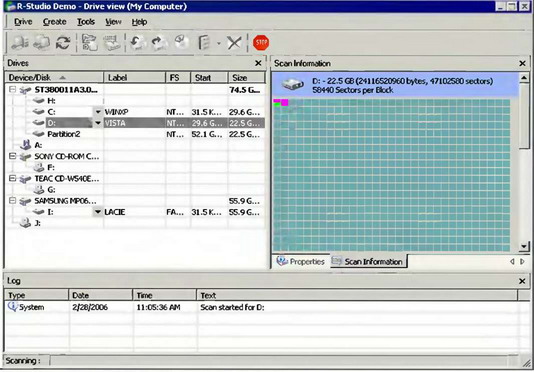Click the Scan drive toolbar icon

[112, 43]
